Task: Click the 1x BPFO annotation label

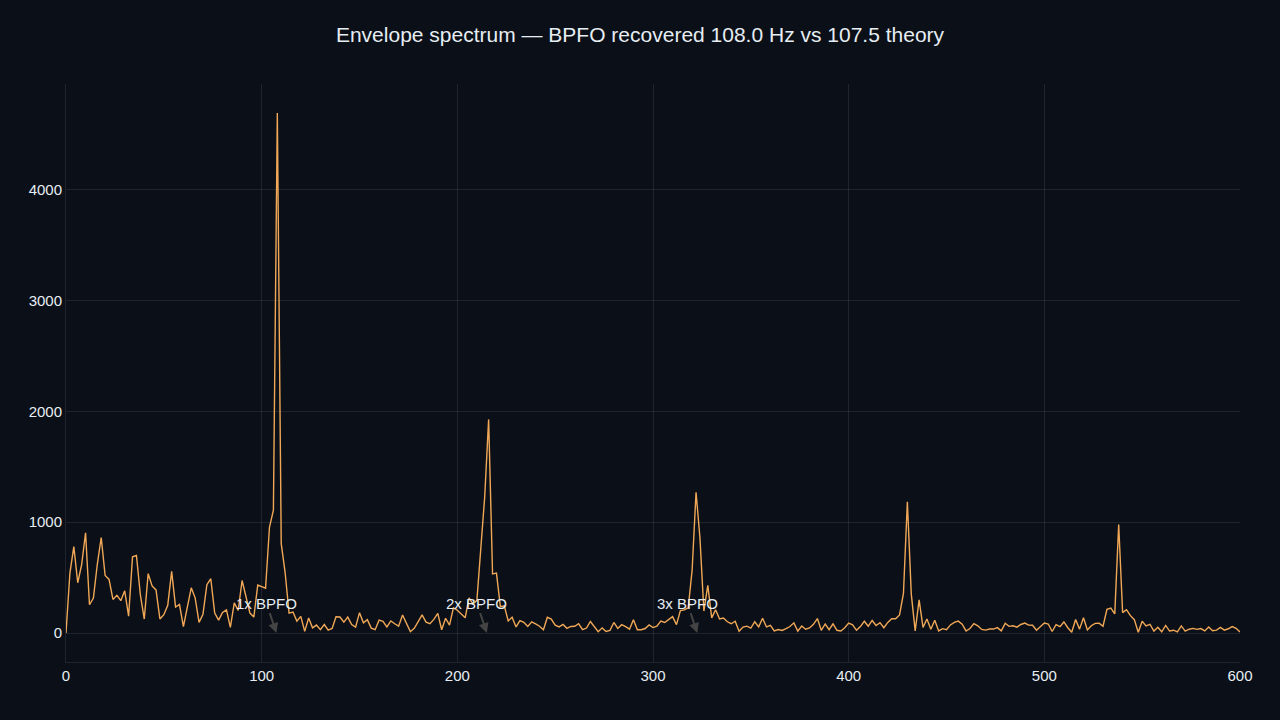Action: pyautogui.click(x=266, y=604)
